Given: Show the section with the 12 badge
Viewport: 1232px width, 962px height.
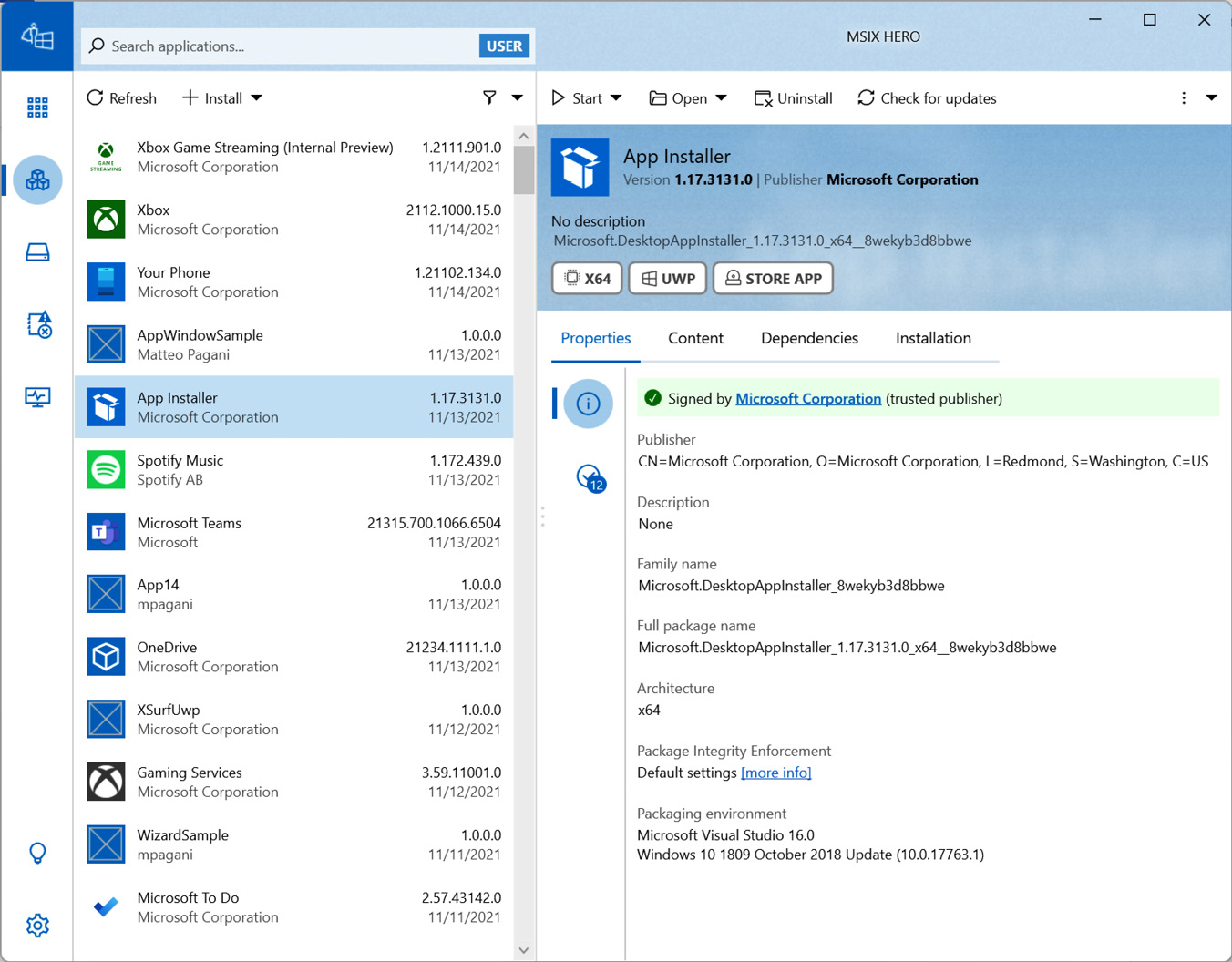Looking at the screenshot, I should (x=590, y=477).
